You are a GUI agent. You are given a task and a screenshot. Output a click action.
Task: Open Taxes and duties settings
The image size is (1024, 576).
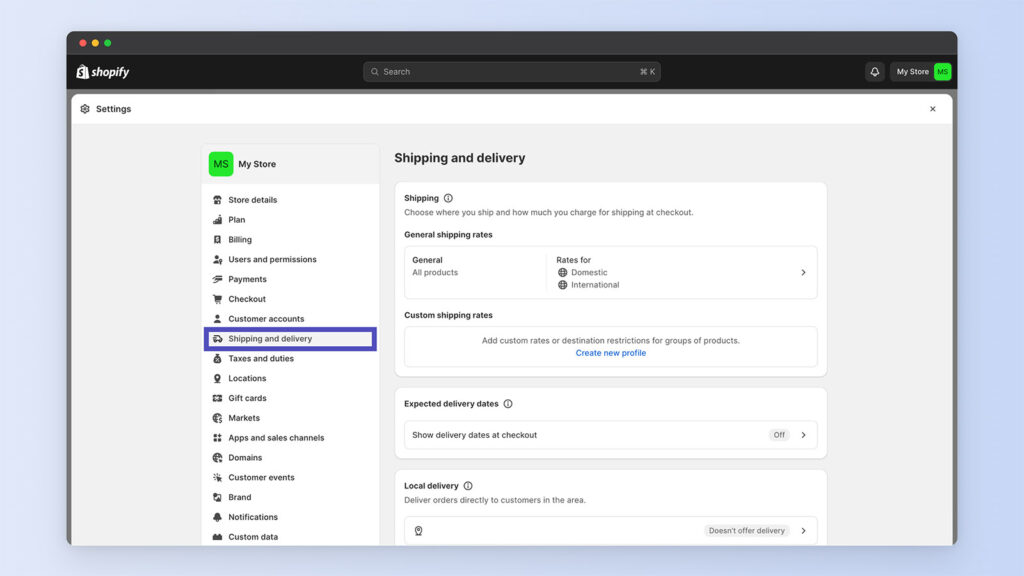(261, 358)
